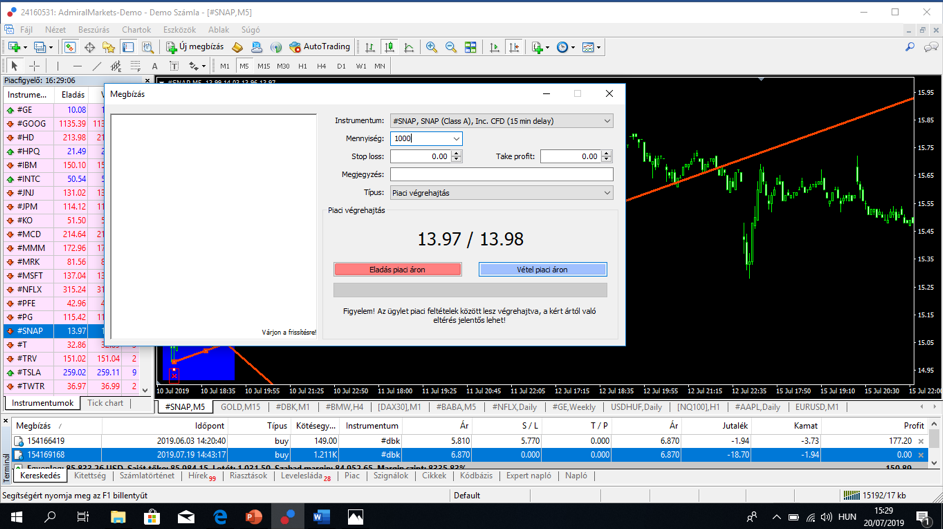Switch to the MN timeframe
The image size is (943, 529).
tap(379, 66)
